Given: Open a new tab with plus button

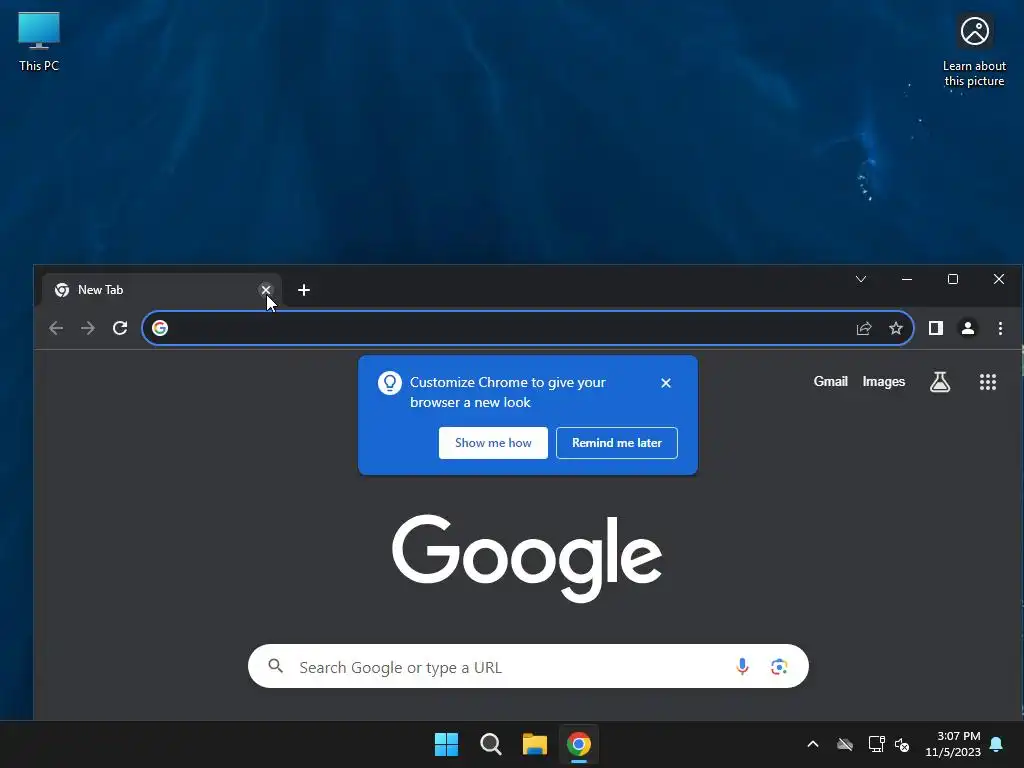Looking at the screenshot, I should tap(304, 290).
